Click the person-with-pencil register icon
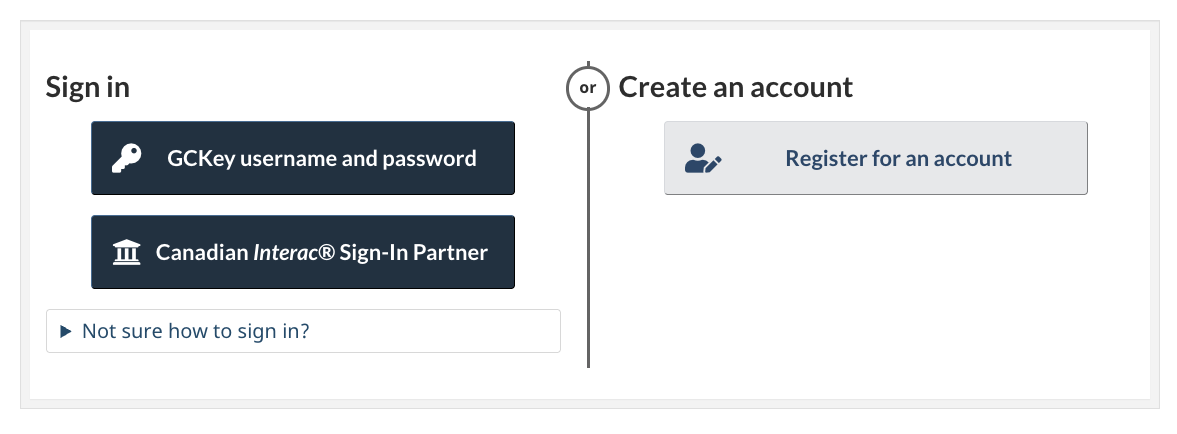Image resolution: width=1177 pixels, height=434 pixels. [702, 158]
